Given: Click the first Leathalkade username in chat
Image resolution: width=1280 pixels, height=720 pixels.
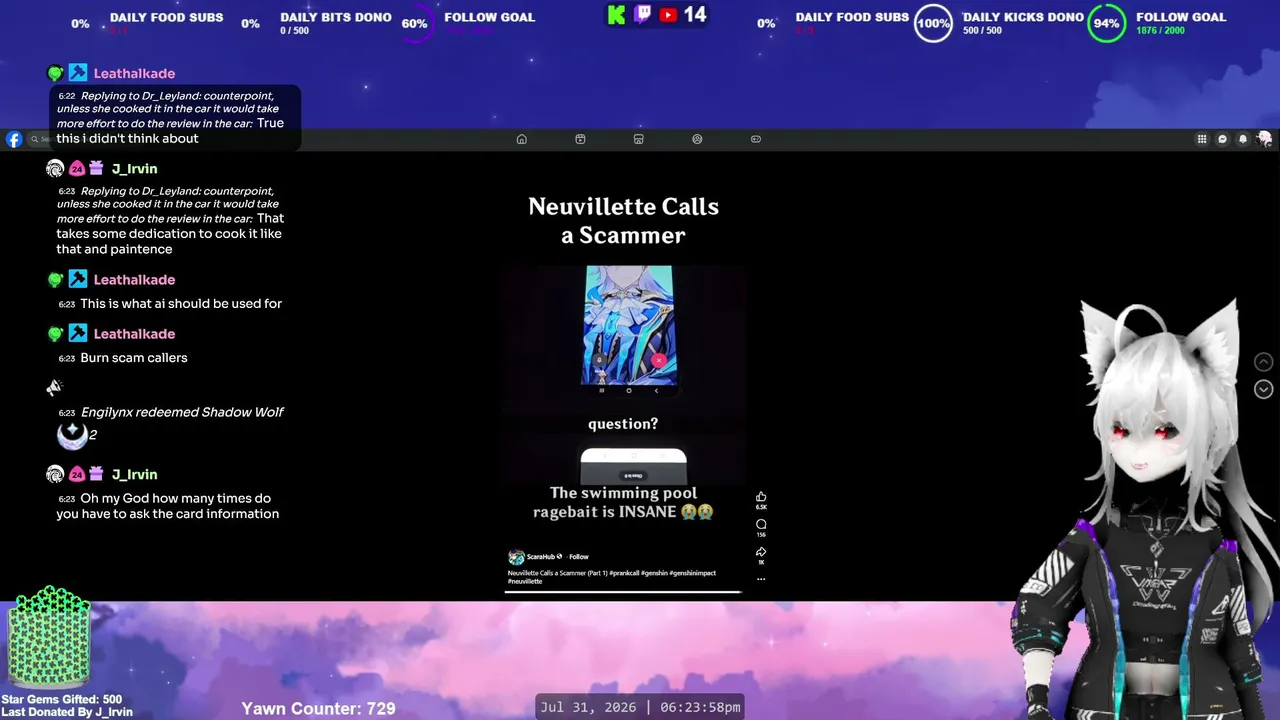Looking at the screenshot, I should tap(134, 73).
